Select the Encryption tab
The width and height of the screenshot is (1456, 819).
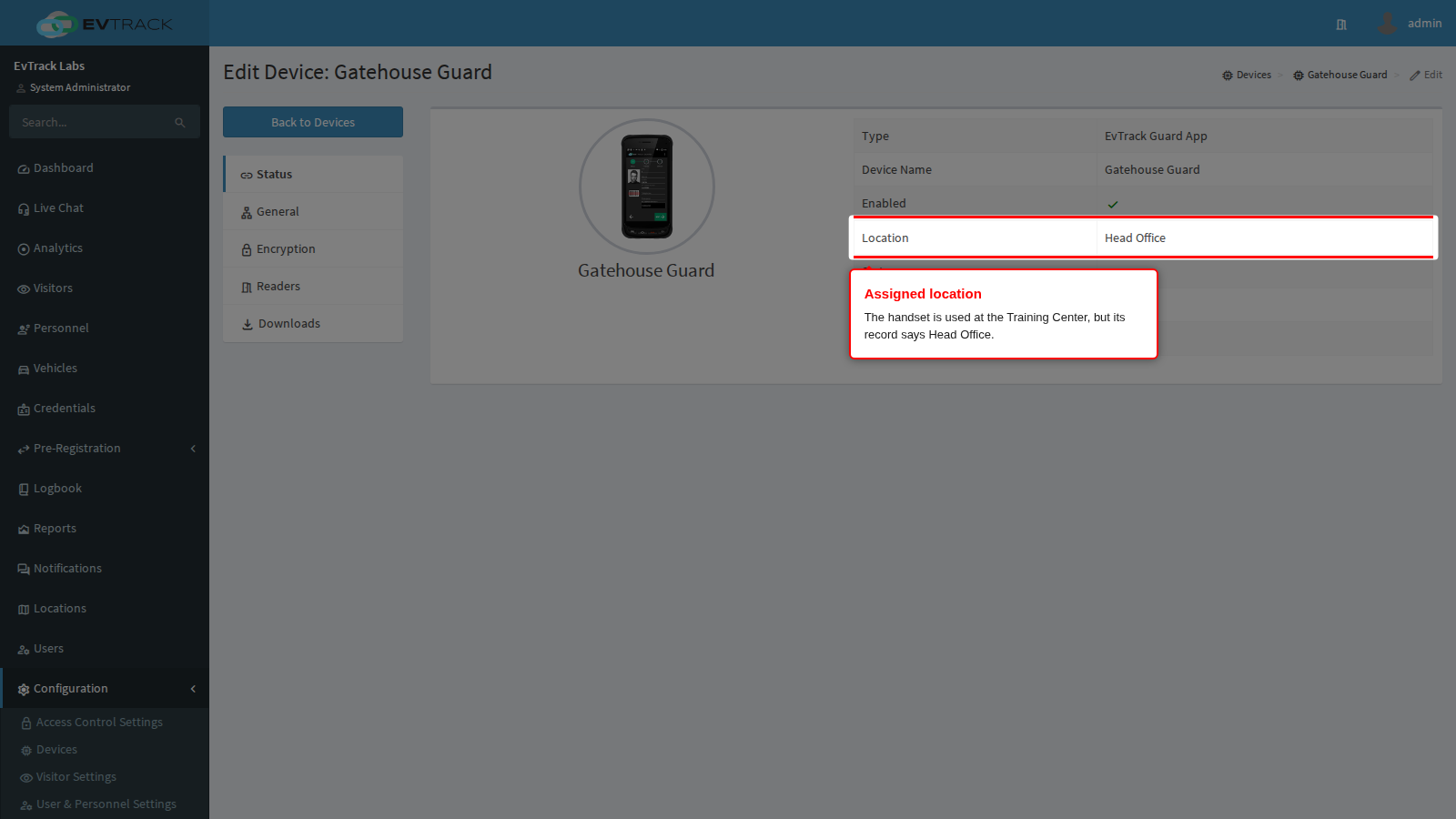point(313,249)
